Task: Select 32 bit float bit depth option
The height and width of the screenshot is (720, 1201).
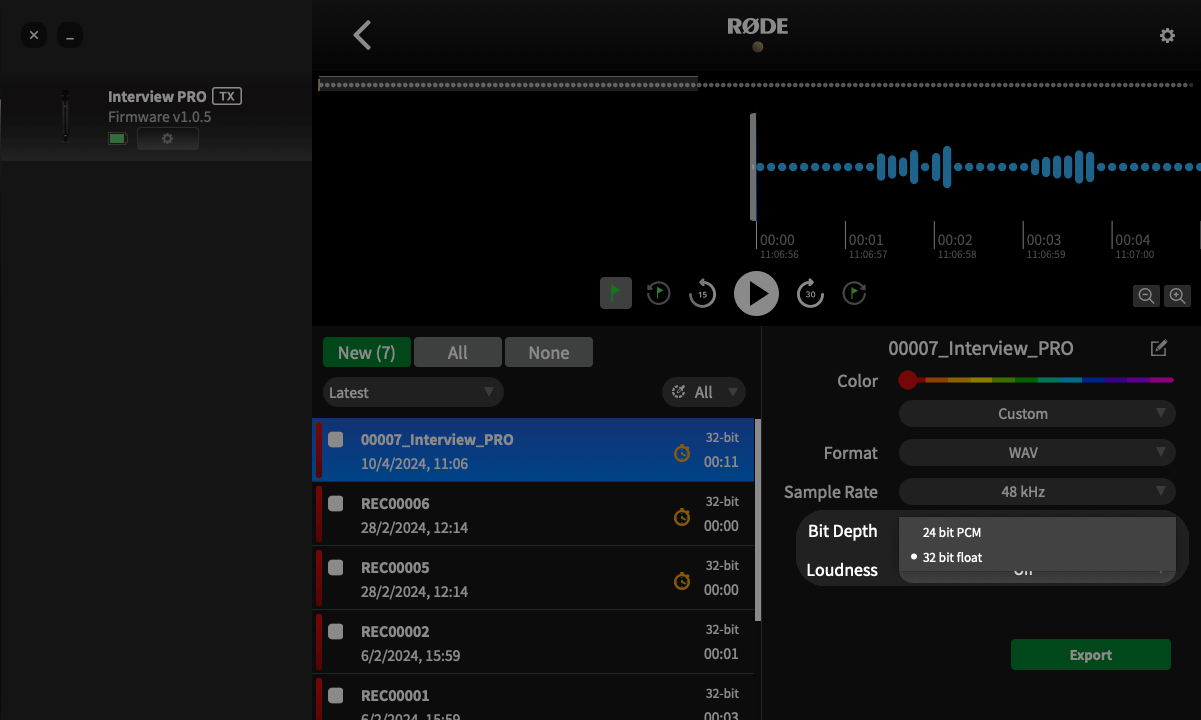Action: 1037,557
